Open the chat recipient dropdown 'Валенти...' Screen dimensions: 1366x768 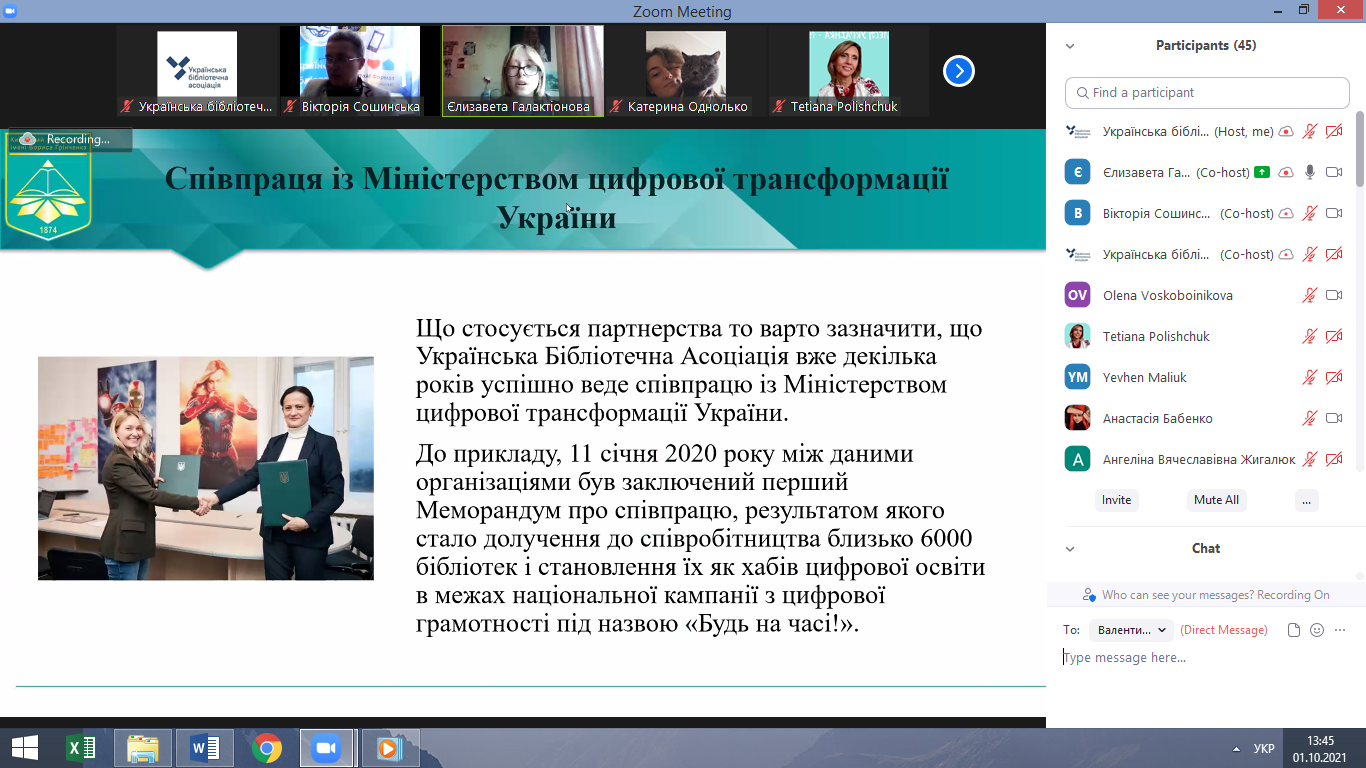(x=1131, y=630)
